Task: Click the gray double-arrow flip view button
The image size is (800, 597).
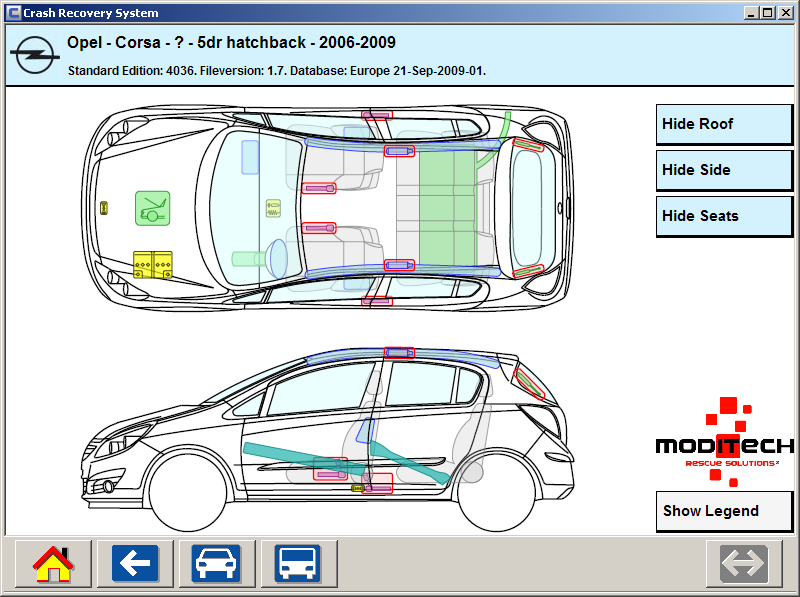Action: pyautogui.click(x=743, y=563)
